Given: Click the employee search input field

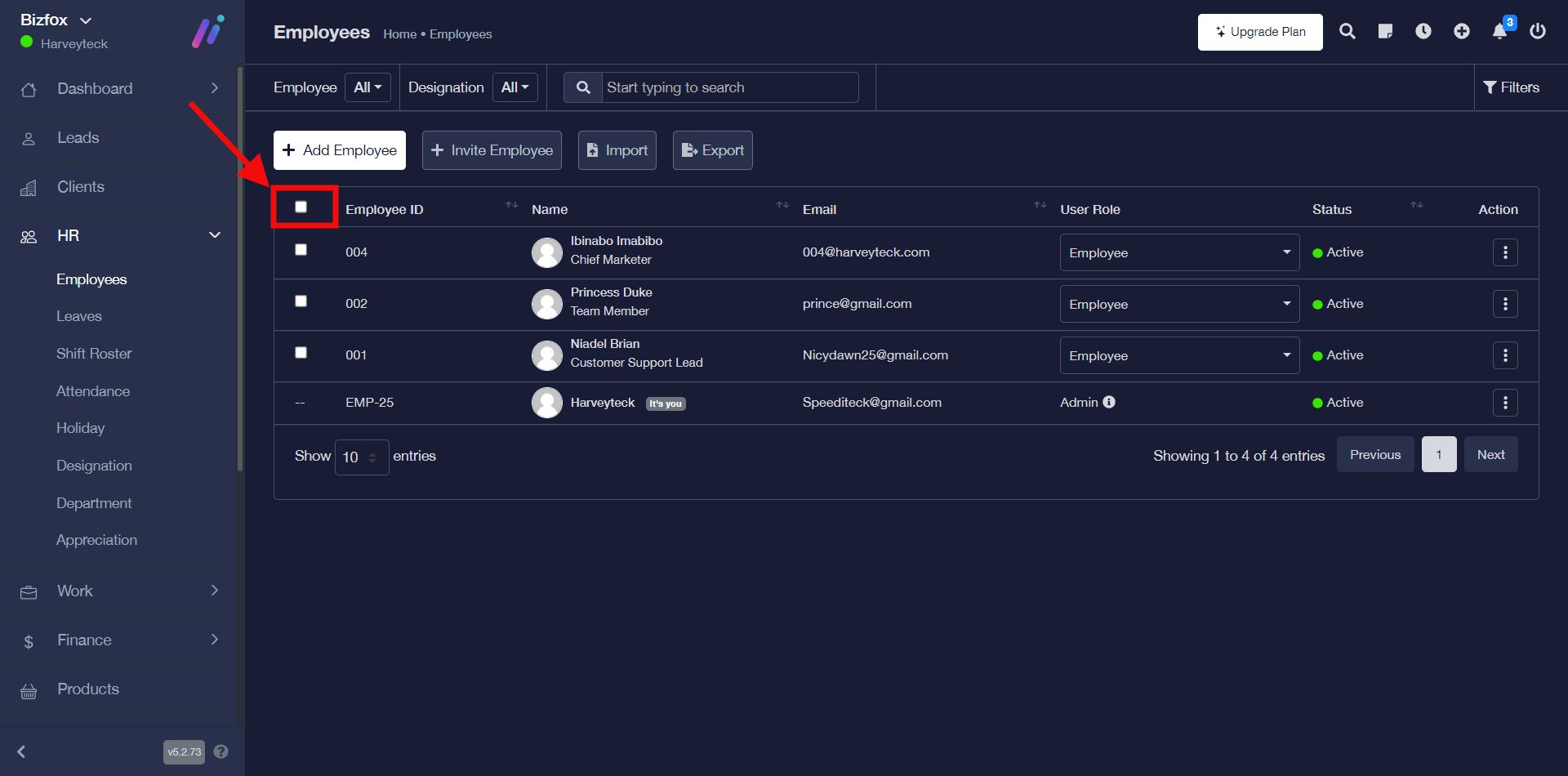Looking at the screenshot, I should click(728, 87).
